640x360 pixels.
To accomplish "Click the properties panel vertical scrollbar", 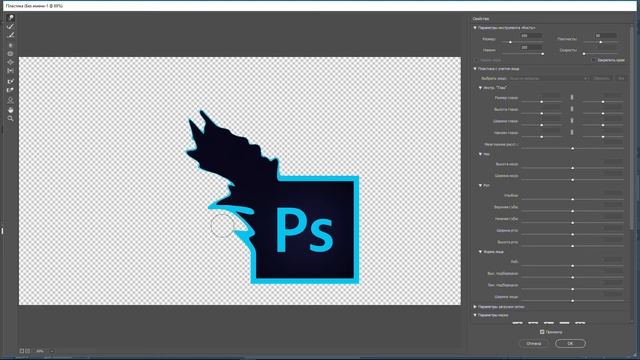I will (x=632, y=129).
